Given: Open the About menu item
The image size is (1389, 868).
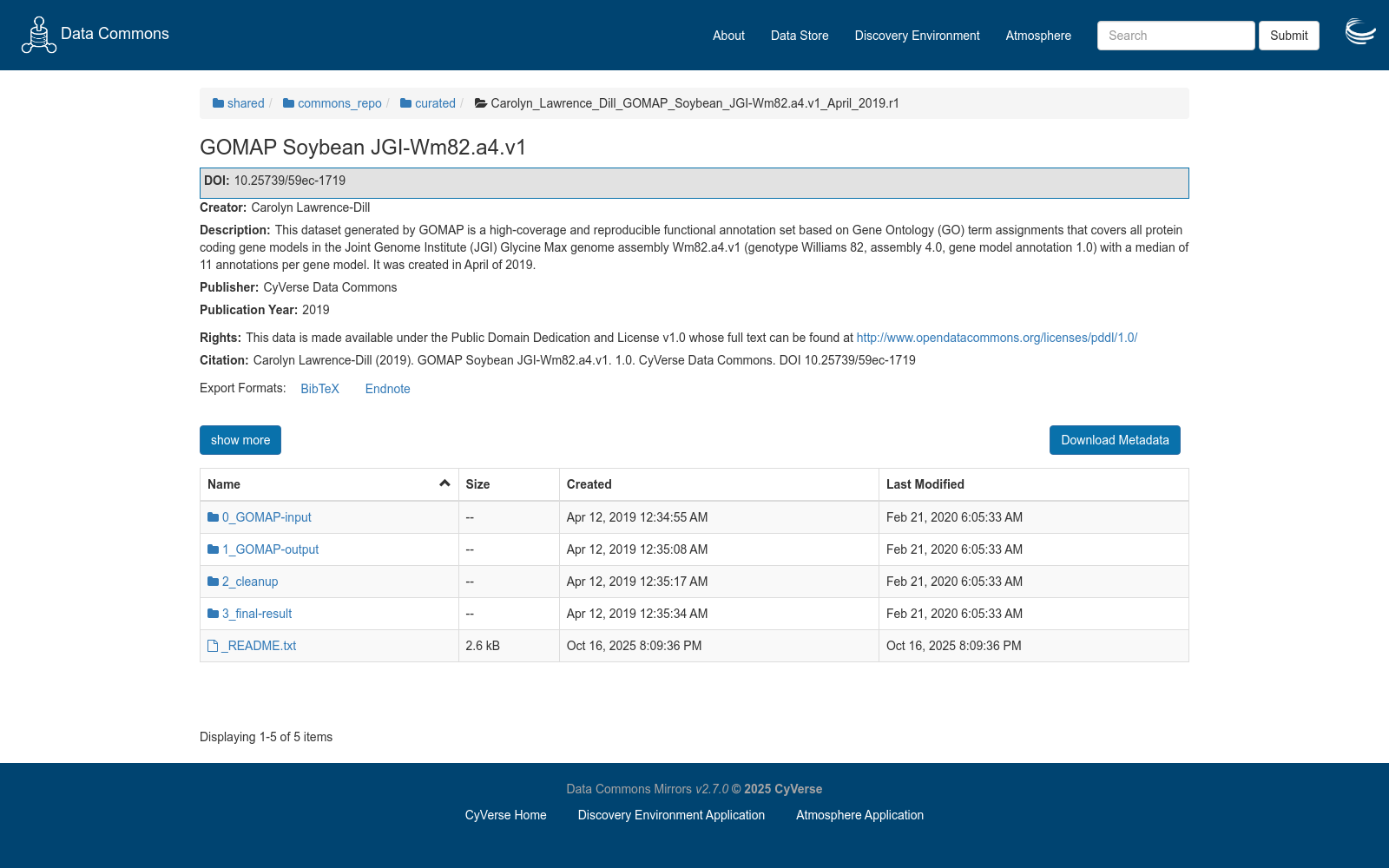Looking at the screenshot, I should [x=728, y=36].
